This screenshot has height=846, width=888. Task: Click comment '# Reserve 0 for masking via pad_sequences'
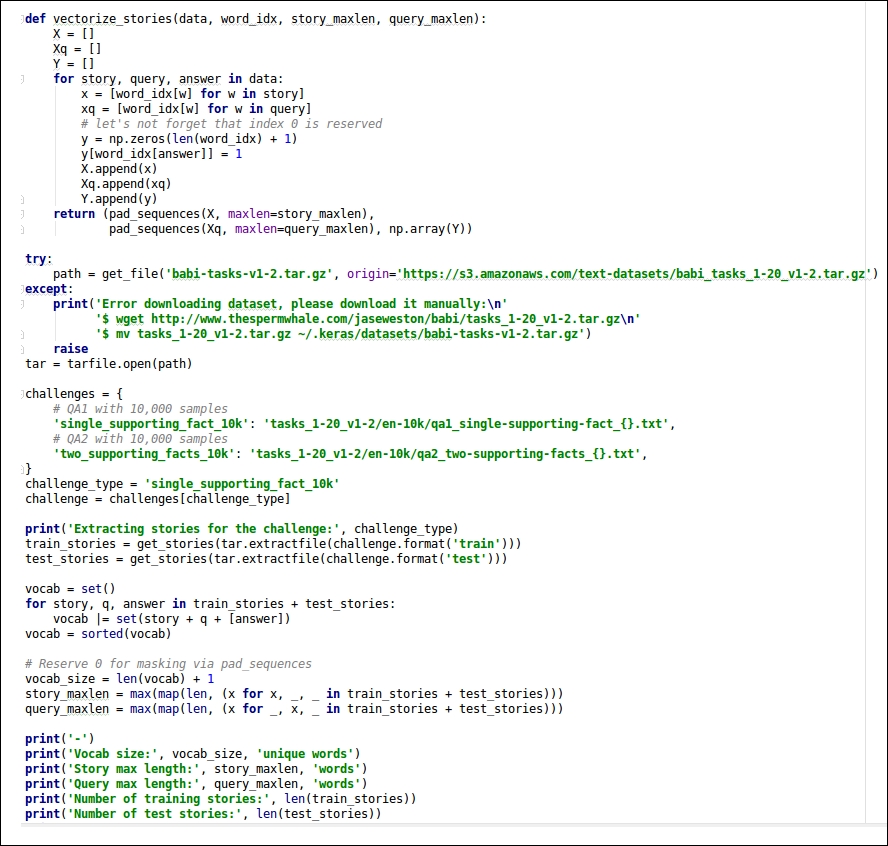pos(168,664)
